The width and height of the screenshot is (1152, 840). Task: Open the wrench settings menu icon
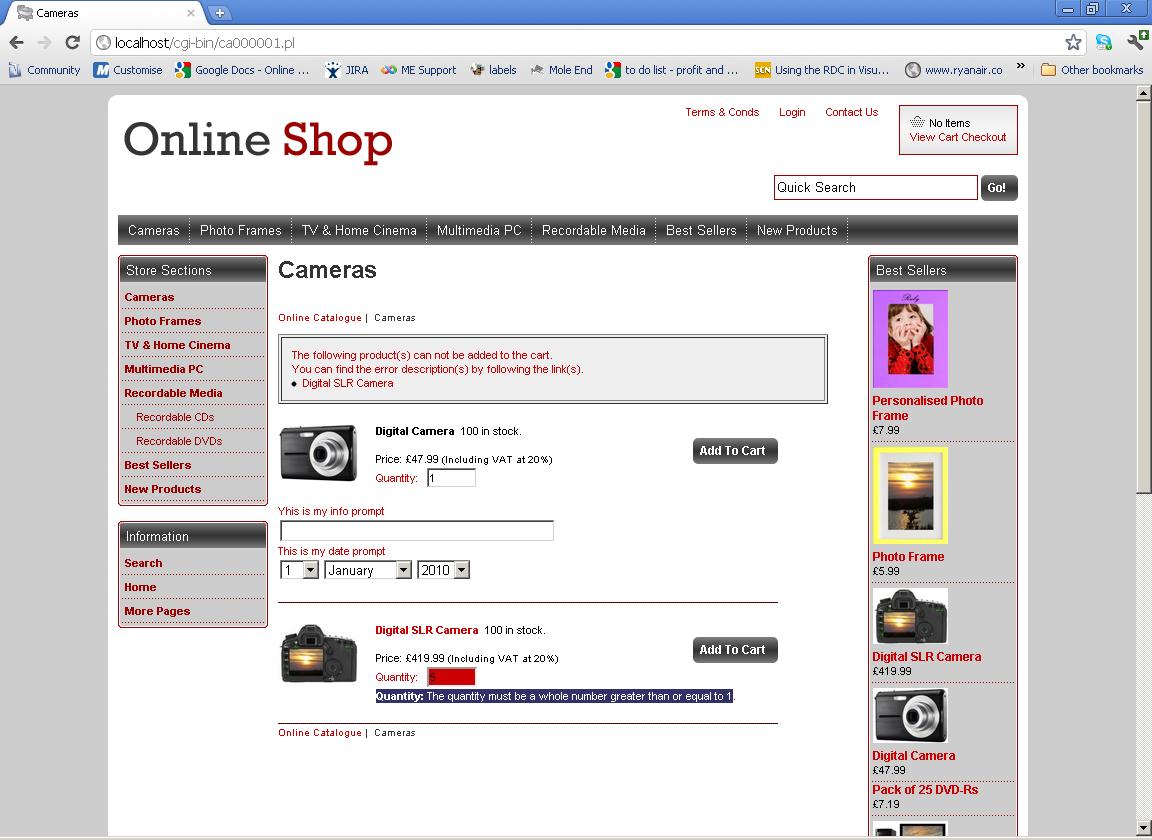1136,42
